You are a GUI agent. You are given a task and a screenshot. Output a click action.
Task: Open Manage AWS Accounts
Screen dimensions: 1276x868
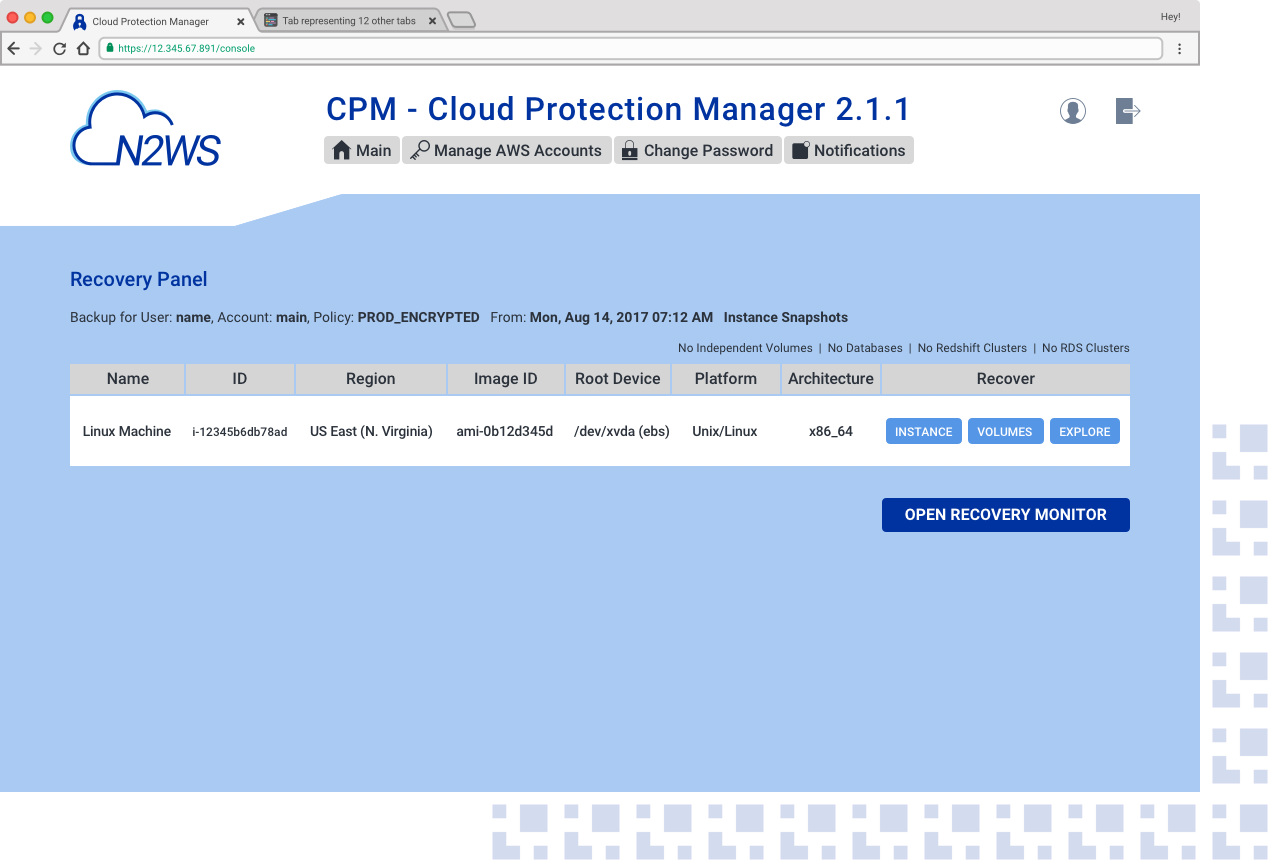[x=507, y=150]
